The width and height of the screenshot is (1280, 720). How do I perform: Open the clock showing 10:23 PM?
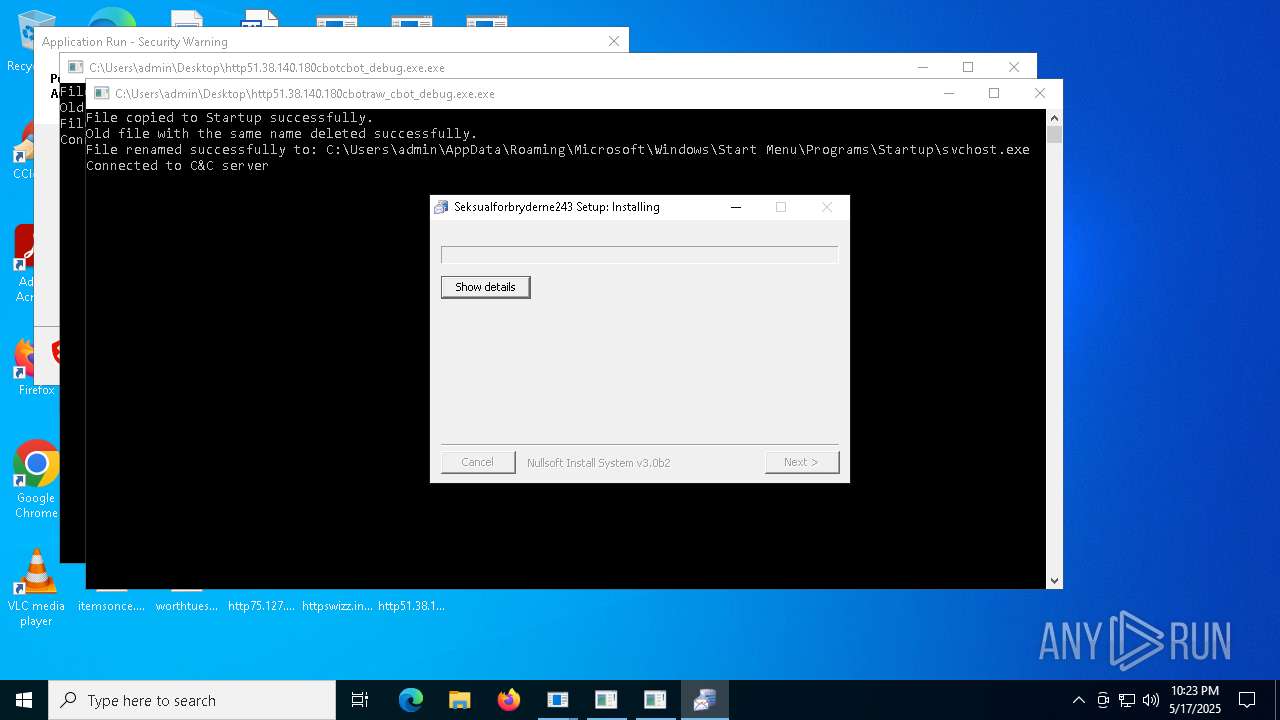(x=1194, y=700)
